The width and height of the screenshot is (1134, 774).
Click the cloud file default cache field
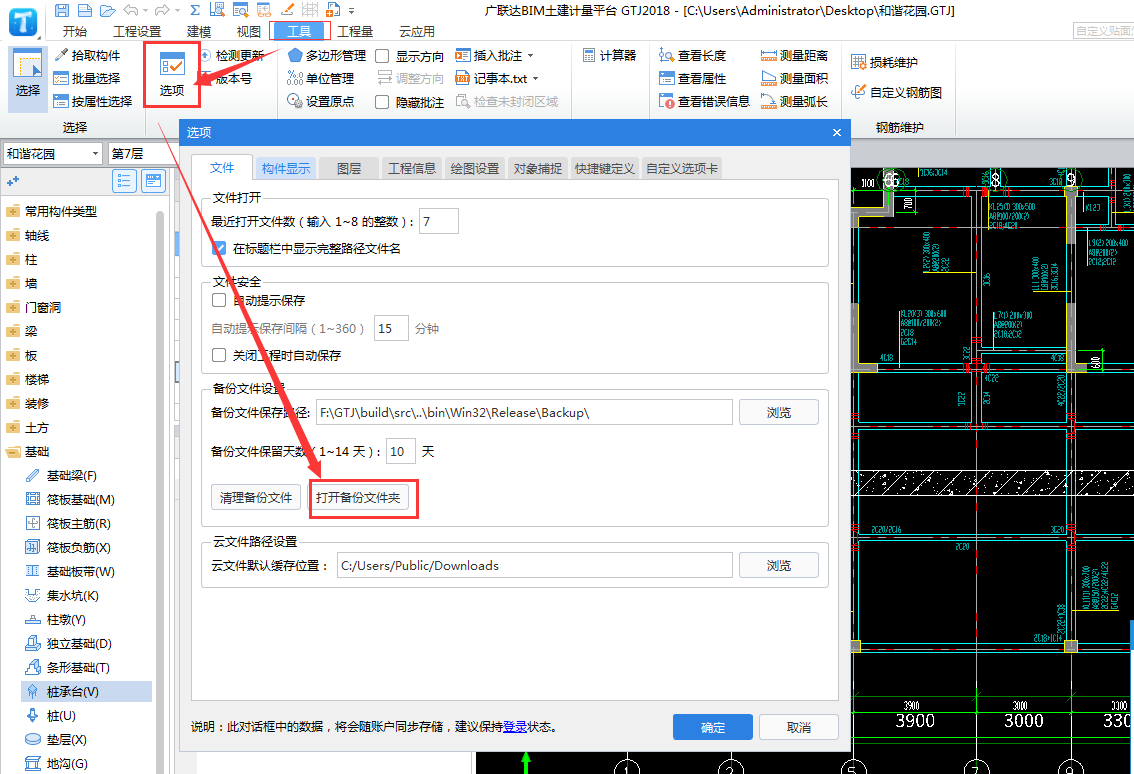click(x=534, y=566)
